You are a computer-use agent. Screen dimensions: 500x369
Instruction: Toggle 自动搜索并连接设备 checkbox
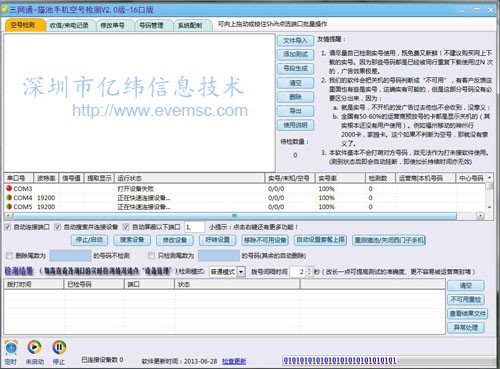[x=58, y=227]
